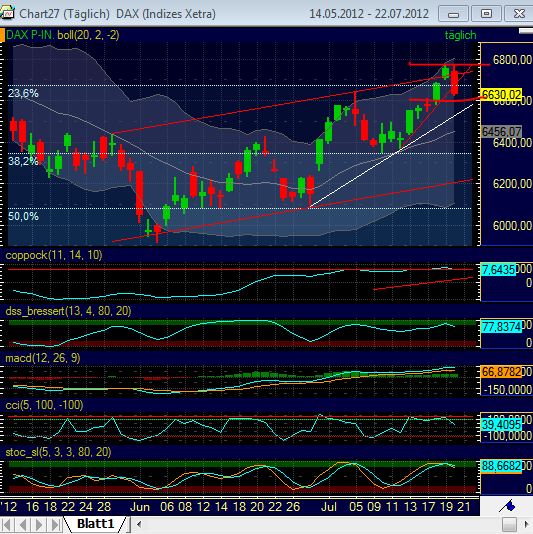Minimize the Chart27 window
The width and height of the screenshot is (533, 534).
[x=453, y=14]
